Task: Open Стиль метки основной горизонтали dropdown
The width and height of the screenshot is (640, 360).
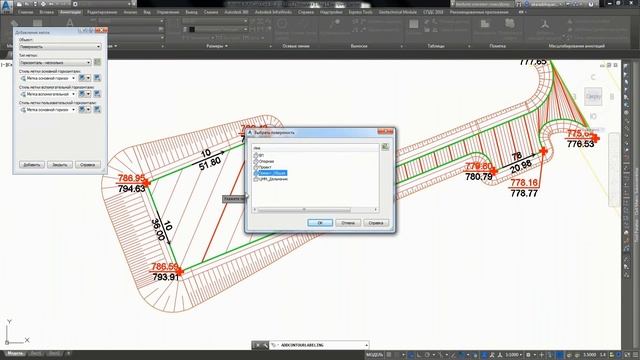Action: coord(48,78)
